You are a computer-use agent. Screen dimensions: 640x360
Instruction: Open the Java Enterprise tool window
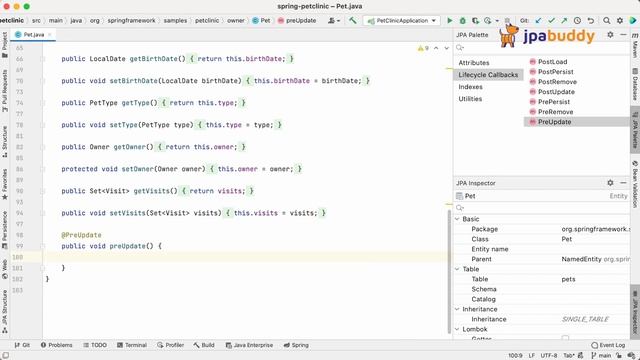point(249,345)
